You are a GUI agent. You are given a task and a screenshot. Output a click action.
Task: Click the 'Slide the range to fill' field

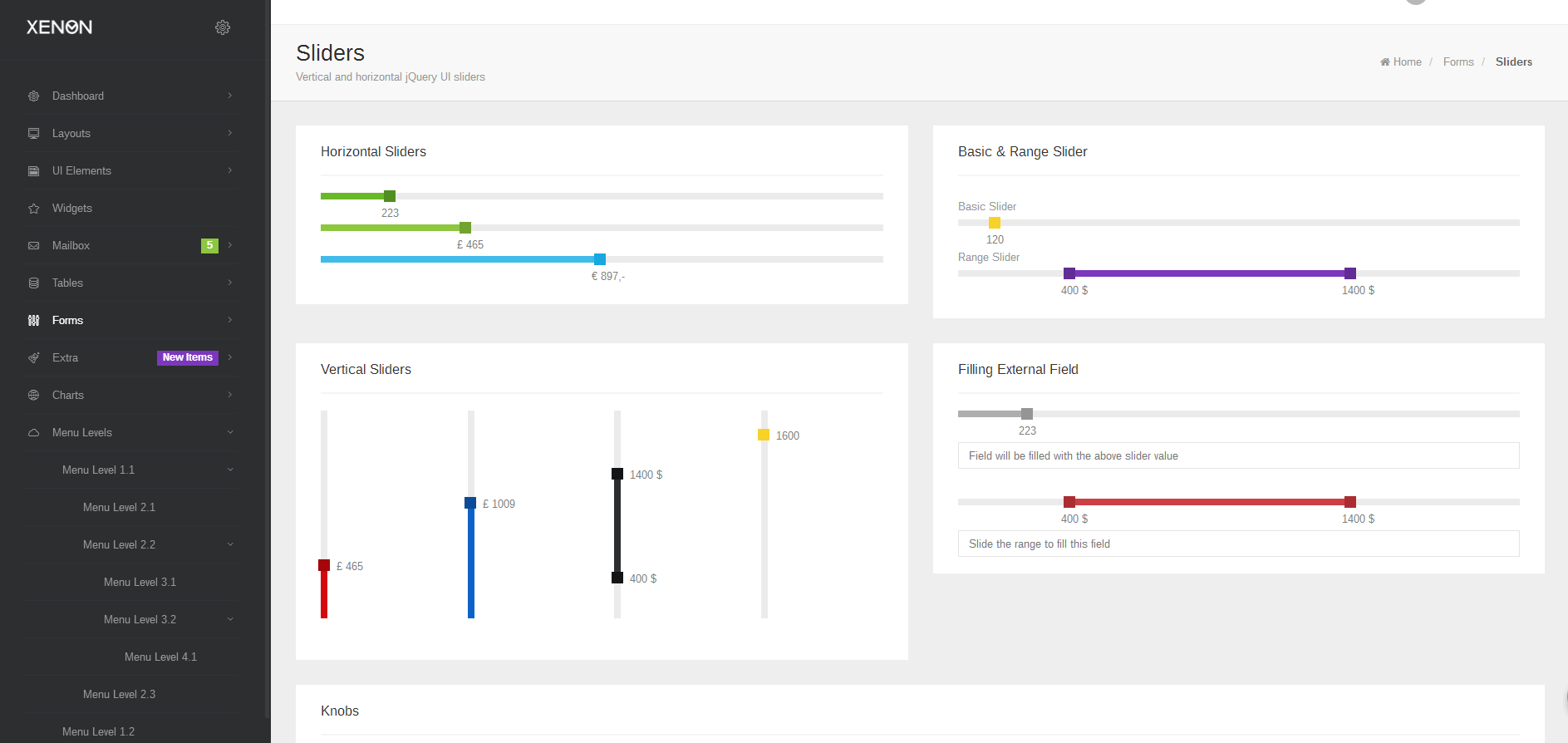tap(1238, 544)
